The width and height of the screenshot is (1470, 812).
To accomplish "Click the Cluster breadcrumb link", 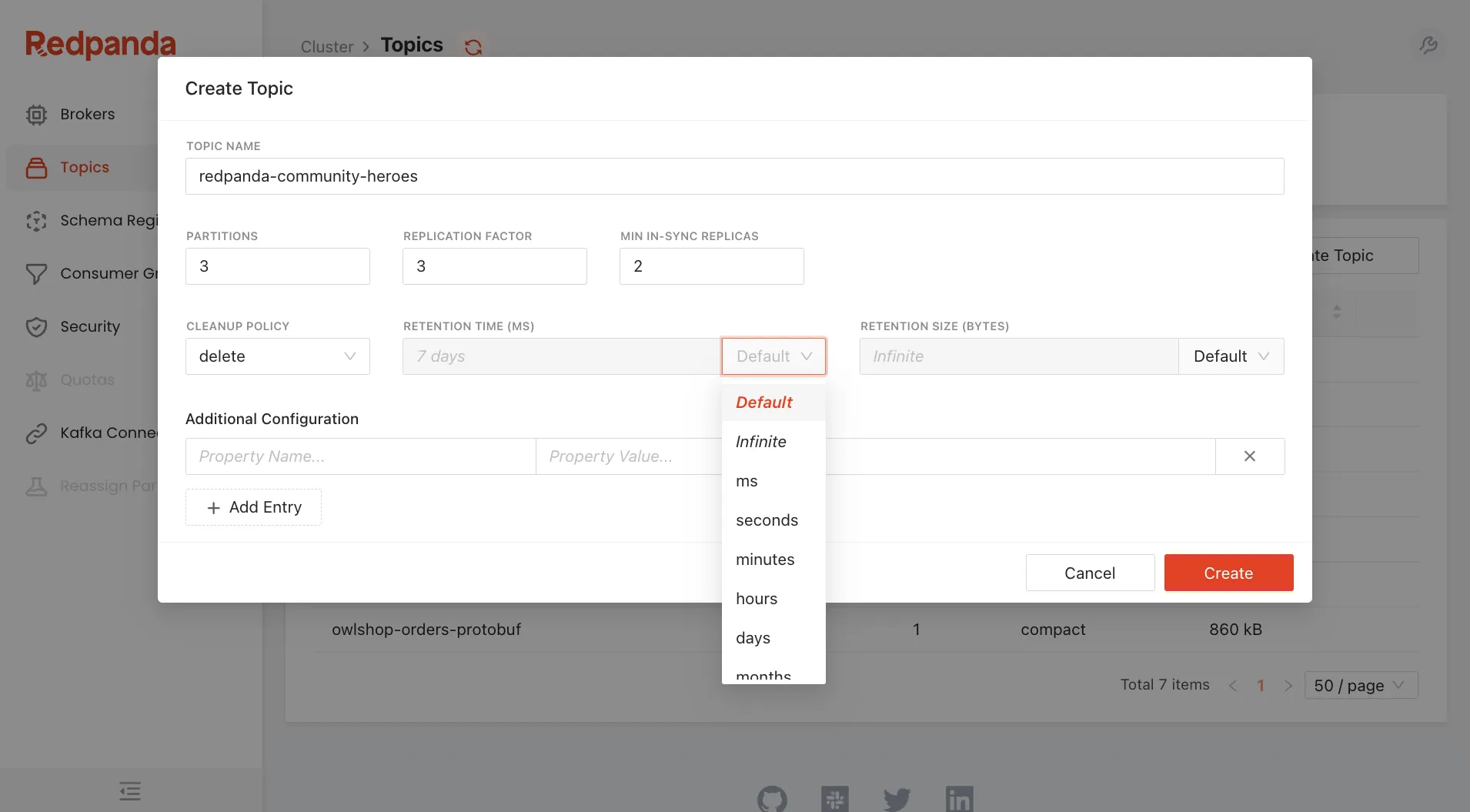I will pyautogui.click(x=327, y=47).
